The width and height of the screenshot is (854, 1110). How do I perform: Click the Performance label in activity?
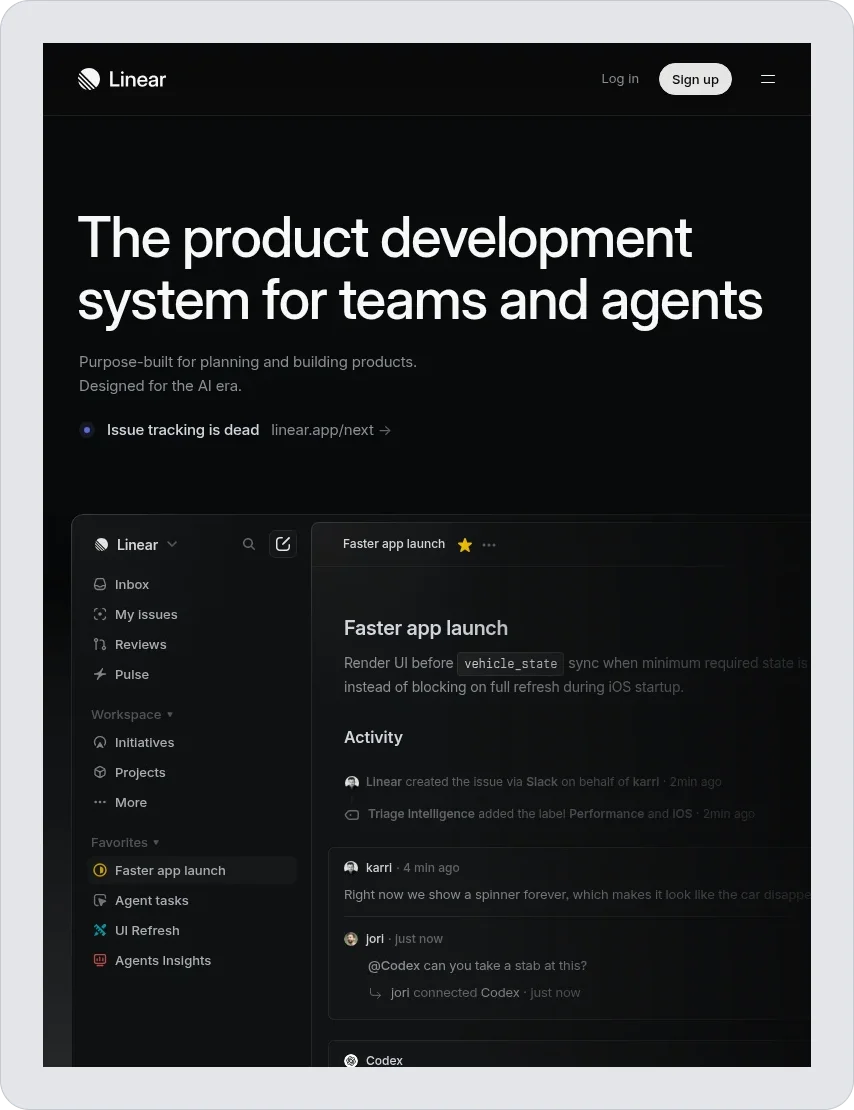pos(605,814)
